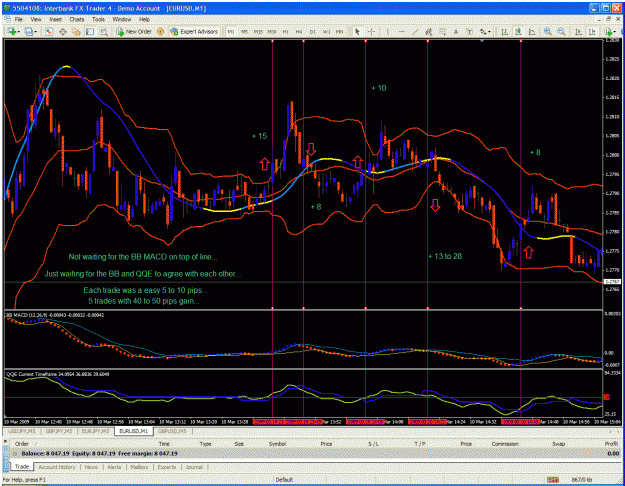Select the Trendline drawing tool

point(415,31)
